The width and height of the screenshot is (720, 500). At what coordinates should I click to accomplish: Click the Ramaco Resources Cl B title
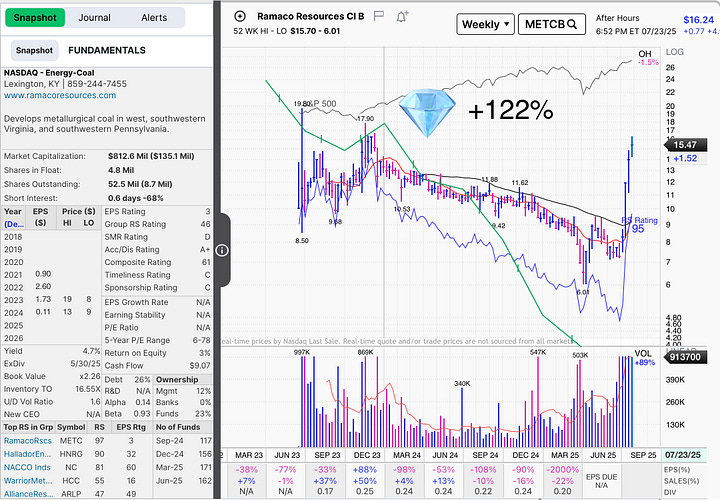tap(310, 17)
